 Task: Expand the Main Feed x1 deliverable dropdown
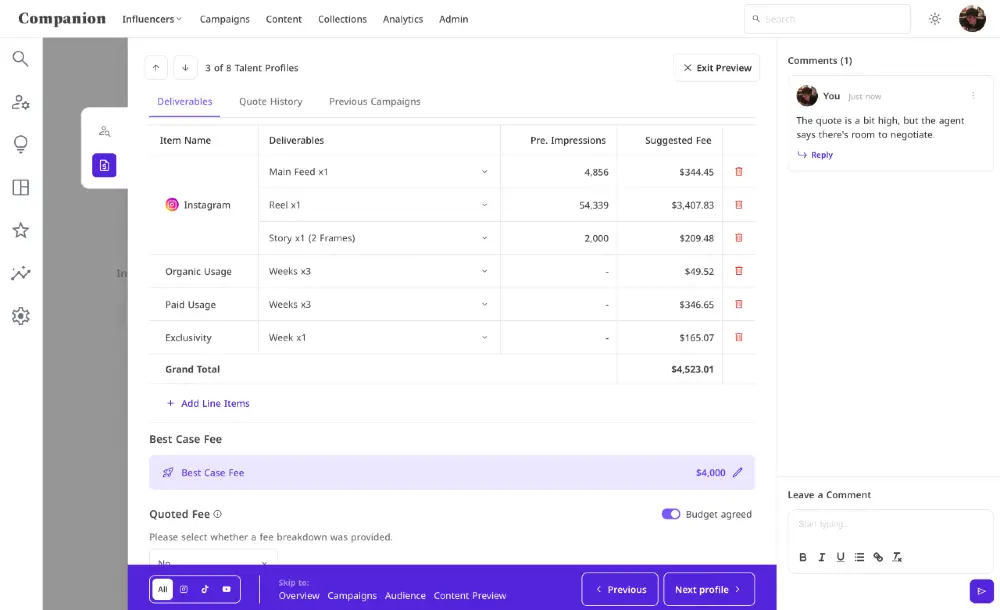tap(485, 172)
